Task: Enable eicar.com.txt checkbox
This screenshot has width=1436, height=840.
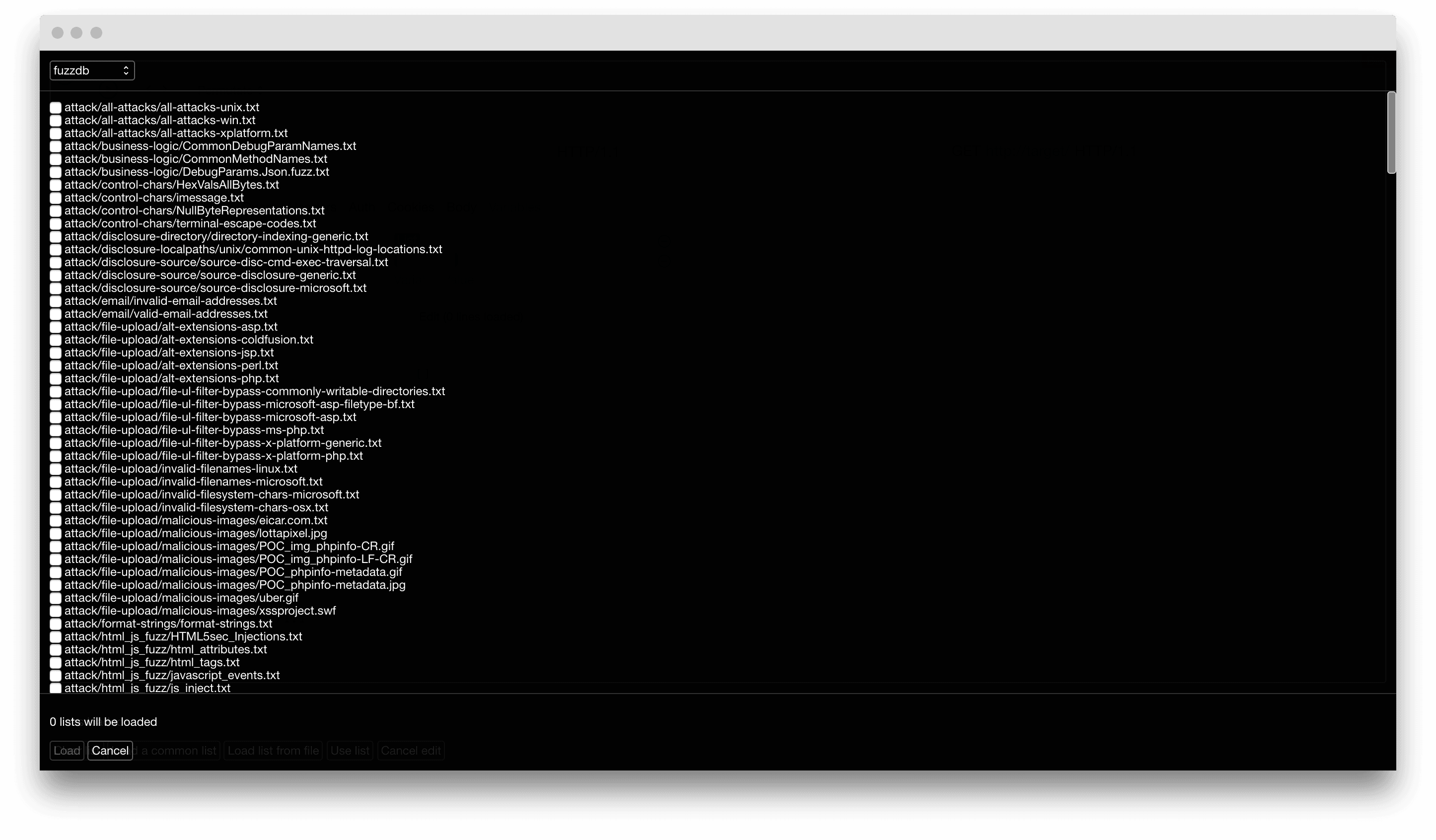Action: 55,521
